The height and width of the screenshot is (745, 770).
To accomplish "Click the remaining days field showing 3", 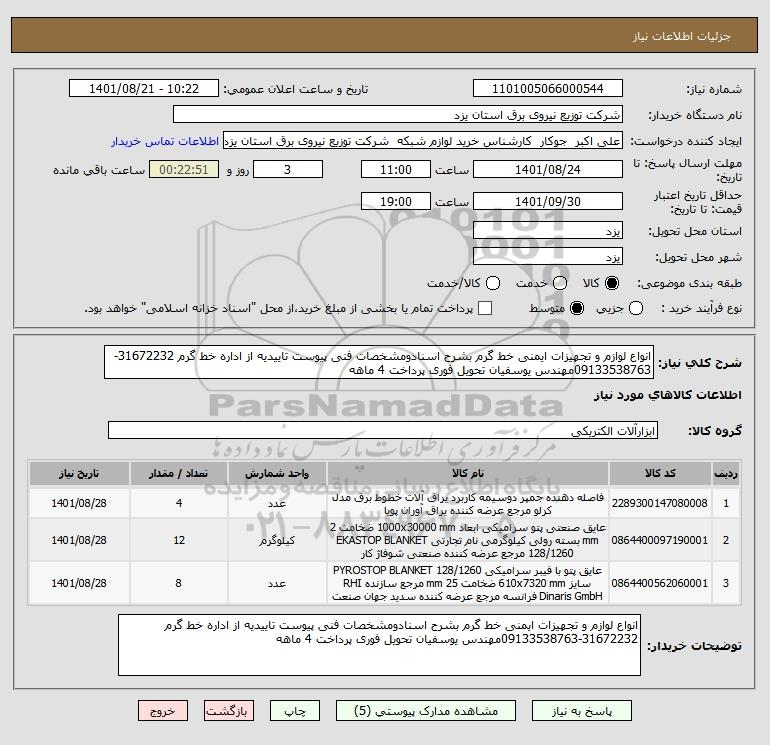I will (288, 169).
